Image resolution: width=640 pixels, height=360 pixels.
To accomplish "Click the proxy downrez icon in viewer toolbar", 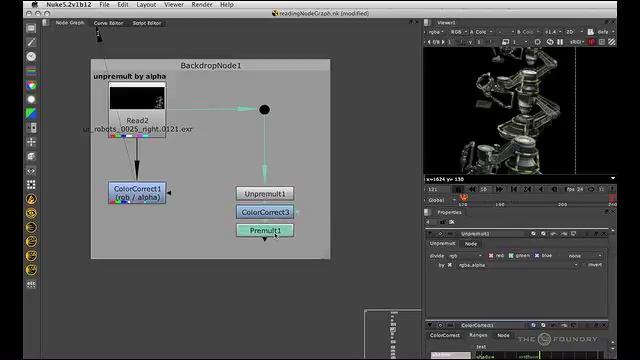I will pyautogui.click(x=505, y=42).
